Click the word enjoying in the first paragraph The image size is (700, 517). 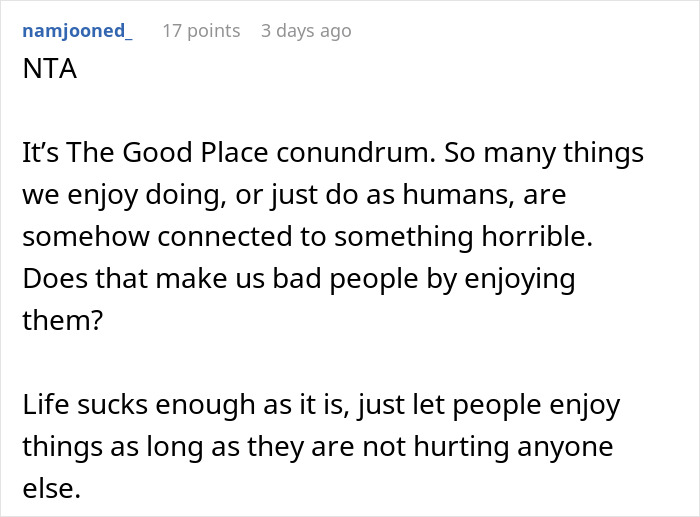tap(518, 279)
